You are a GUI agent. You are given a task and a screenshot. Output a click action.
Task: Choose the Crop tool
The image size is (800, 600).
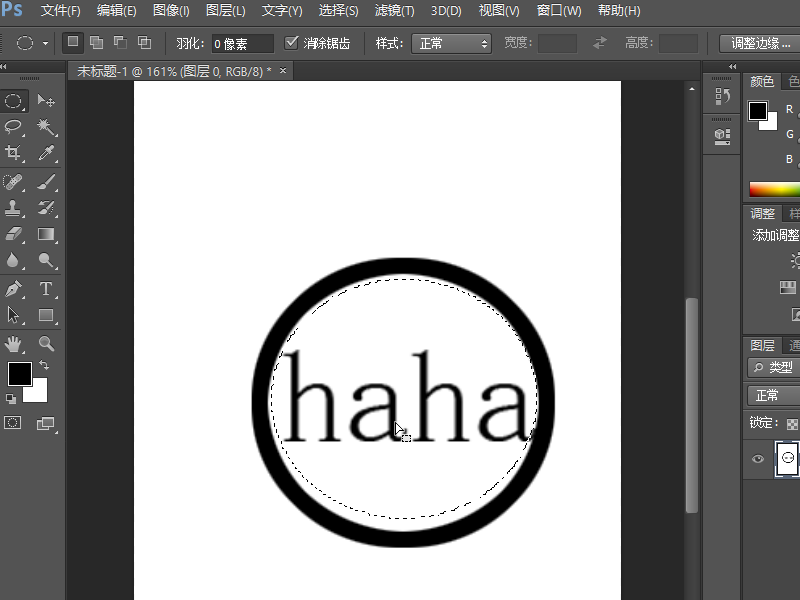click(14, 153)
